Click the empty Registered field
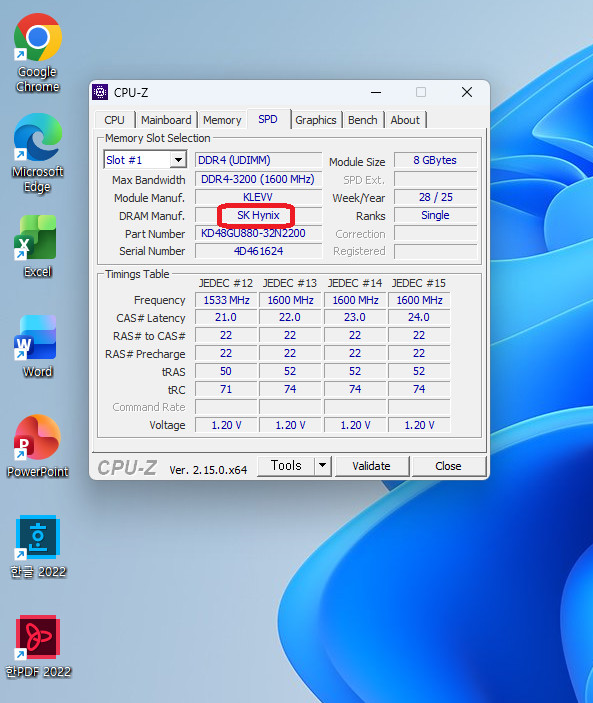Viewport: 593px width, 703px height. [435, 251]
